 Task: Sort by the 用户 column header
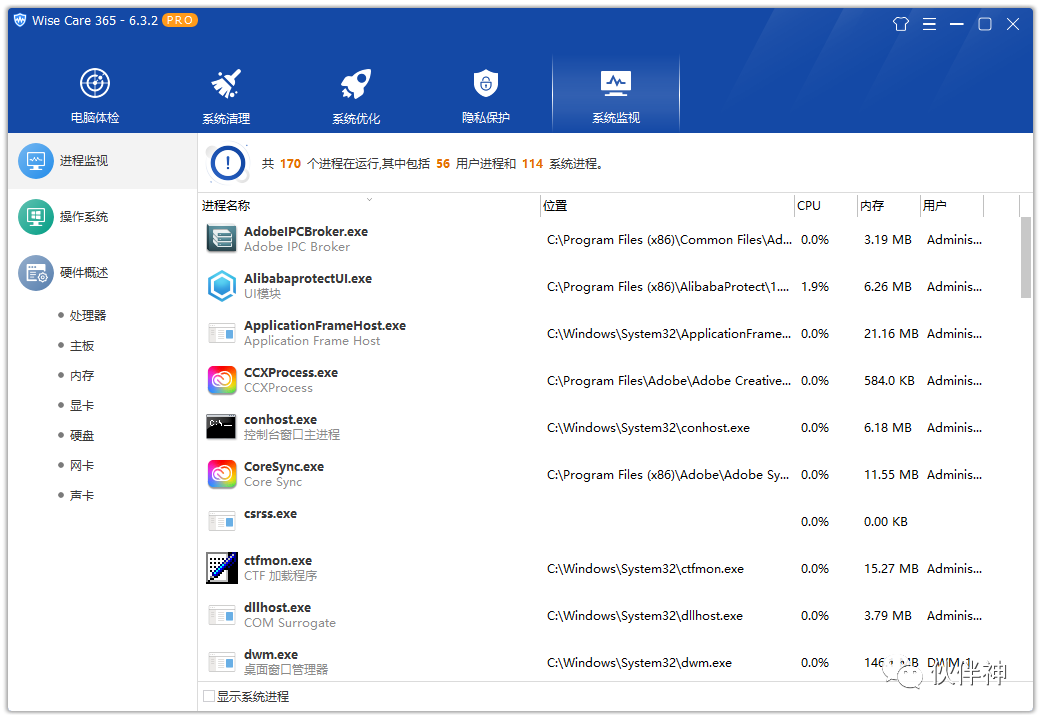pyautogui.click(x=951, y=205)
